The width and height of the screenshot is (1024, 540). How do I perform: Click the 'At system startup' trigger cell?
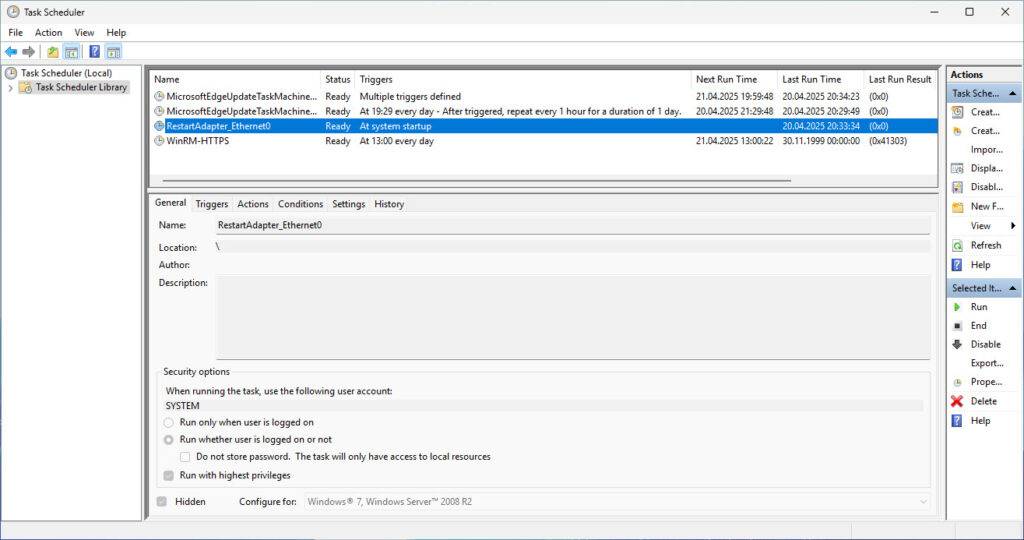click(x=396, y=127)
